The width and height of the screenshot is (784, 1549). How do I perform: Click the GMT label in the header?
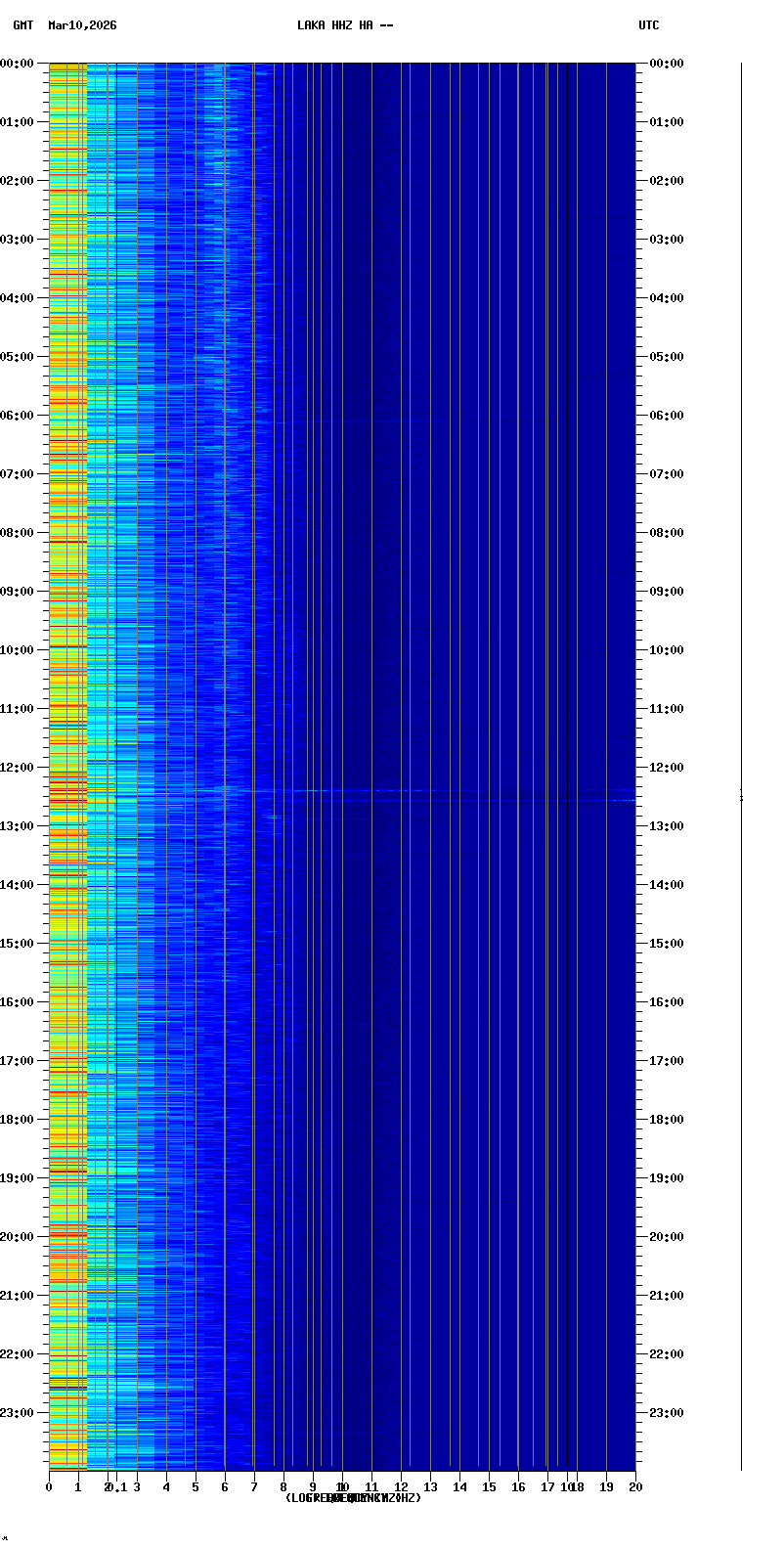click(22, 25)
